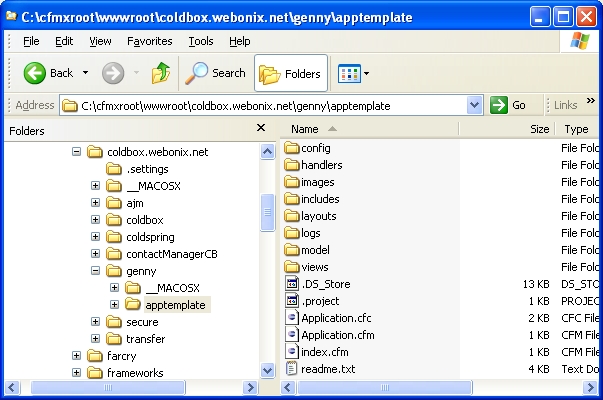Screen dimensions: 603x400
Task: Open Search with the magnifier icon
Action: point(196,73)
